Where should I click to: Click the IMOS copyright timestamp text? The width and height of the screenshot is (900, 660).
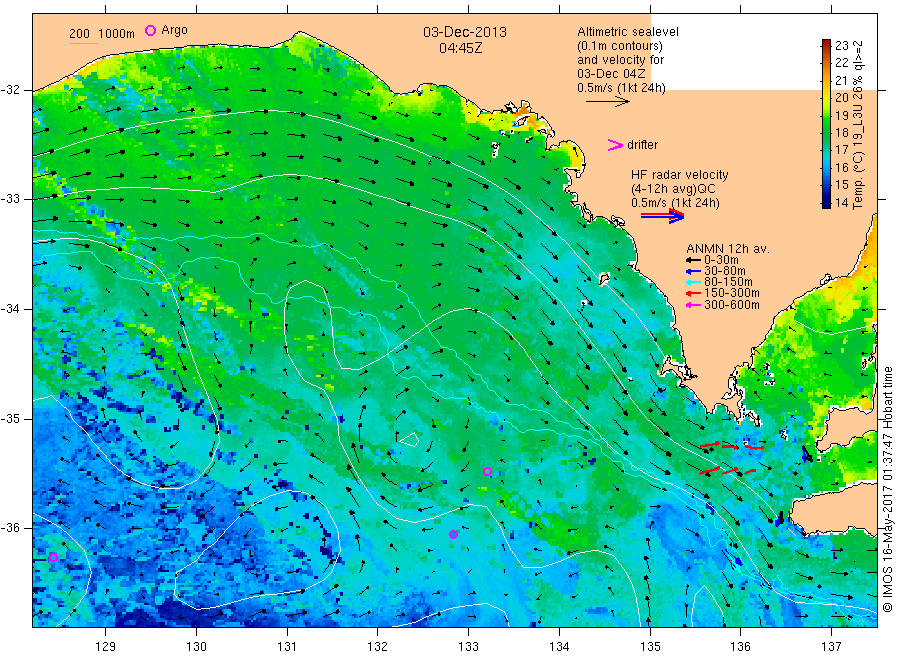888,489
